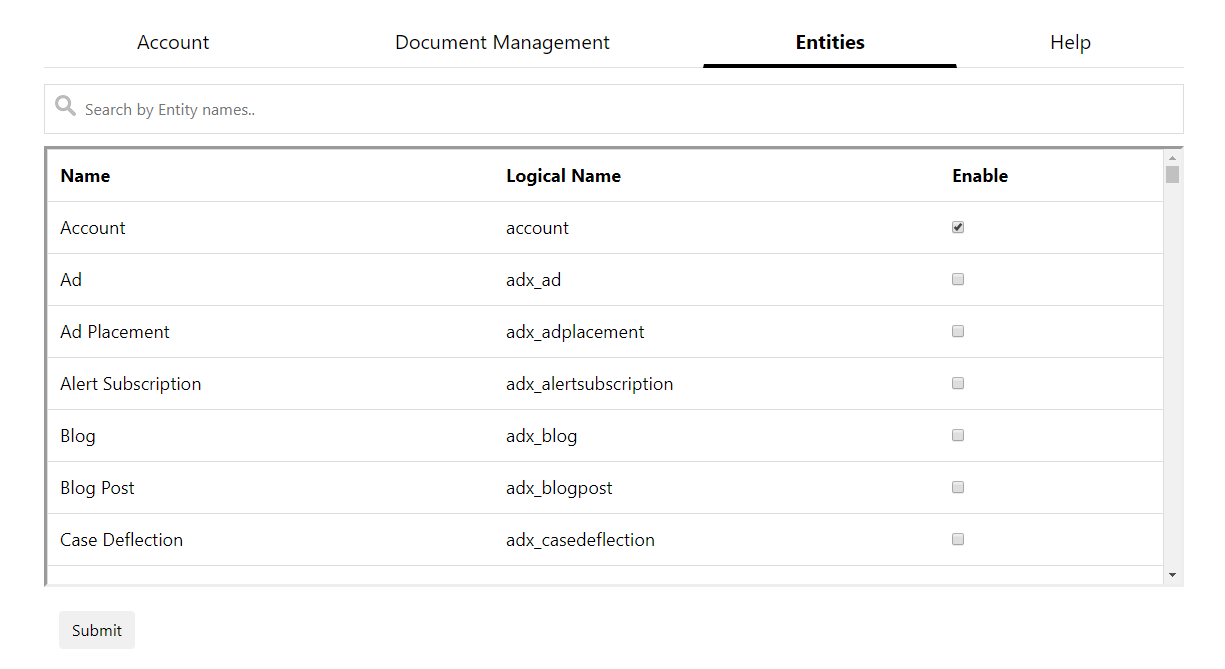This screenshot has height=669, width=1225.
Task: Click the Submit button
Action: tap(96, 630)
